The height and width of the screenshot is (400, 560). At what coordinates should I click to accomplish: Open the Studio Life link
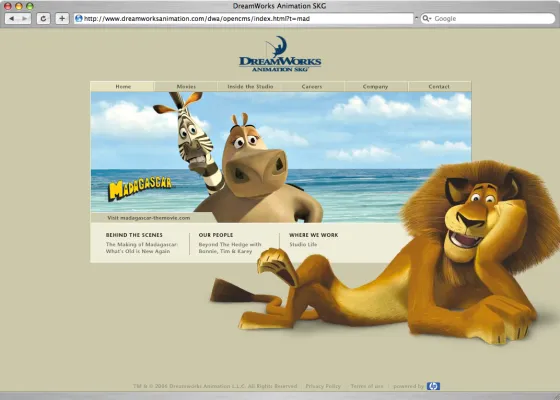point(303,245)
